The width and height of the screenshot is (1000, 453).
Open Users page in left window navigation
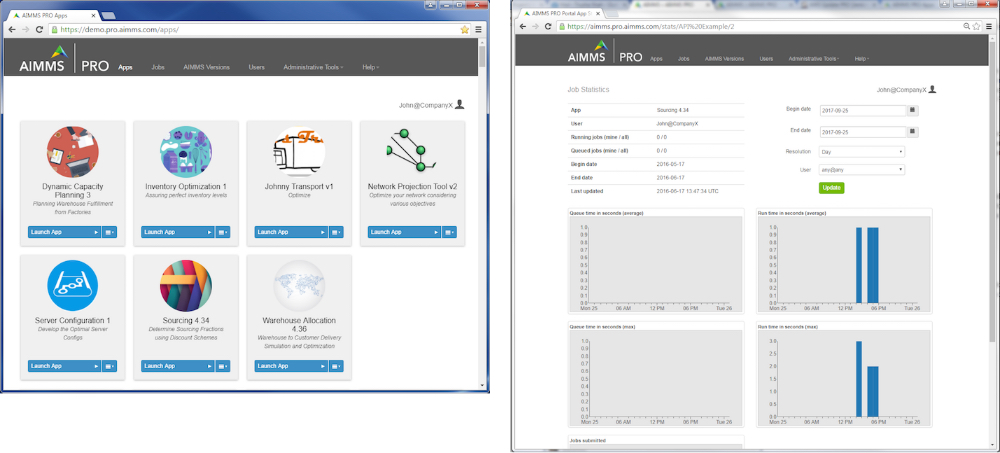[256, 67]
